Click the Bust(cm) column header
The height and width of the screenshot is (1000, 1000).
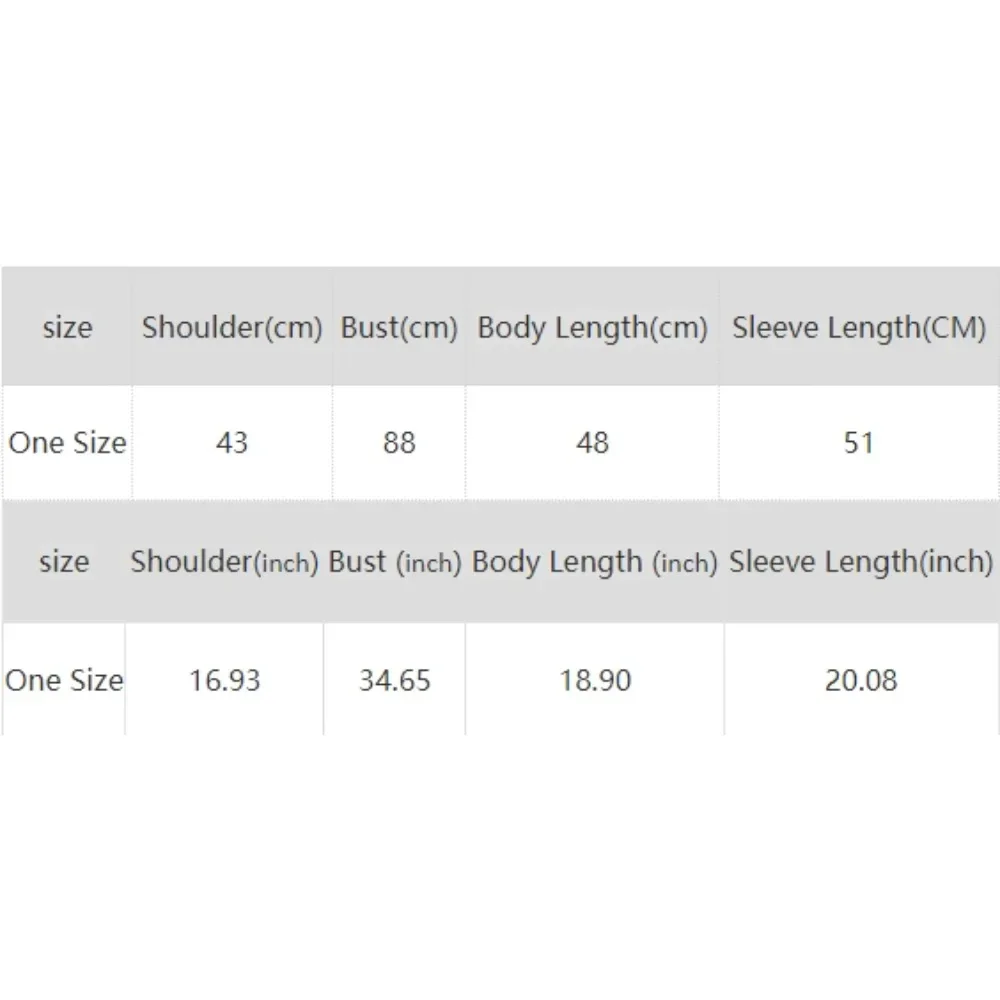[399, 328]
